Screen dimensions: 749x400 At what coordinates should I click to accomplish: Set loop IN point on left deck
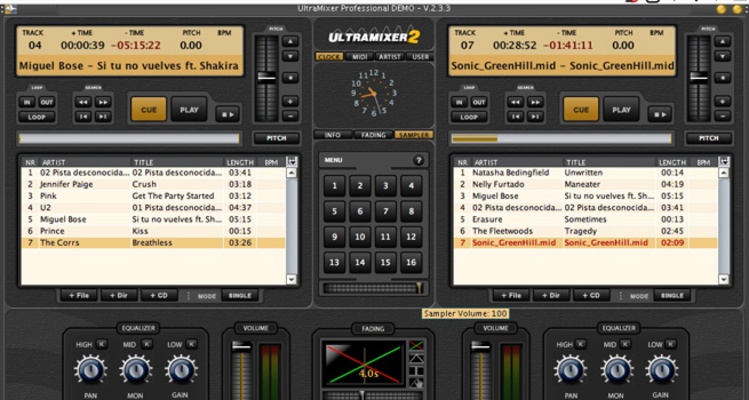point(27,102)
